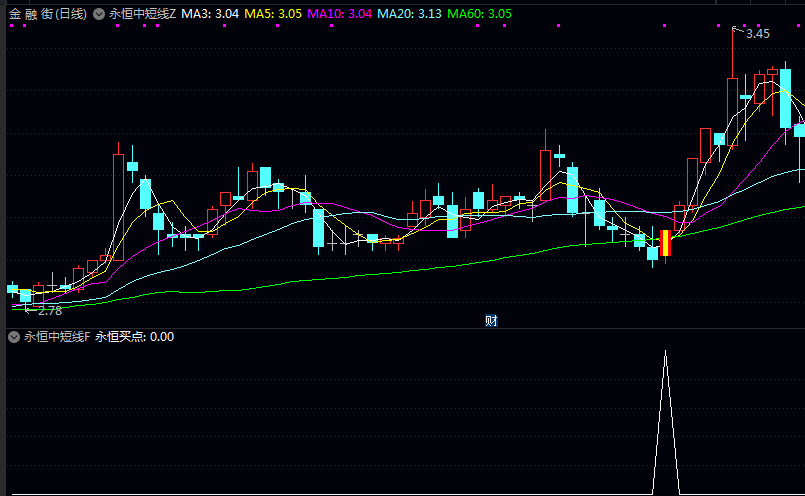
Task: Click the white buy-point spike peak
Action: (x=665, y=352)
